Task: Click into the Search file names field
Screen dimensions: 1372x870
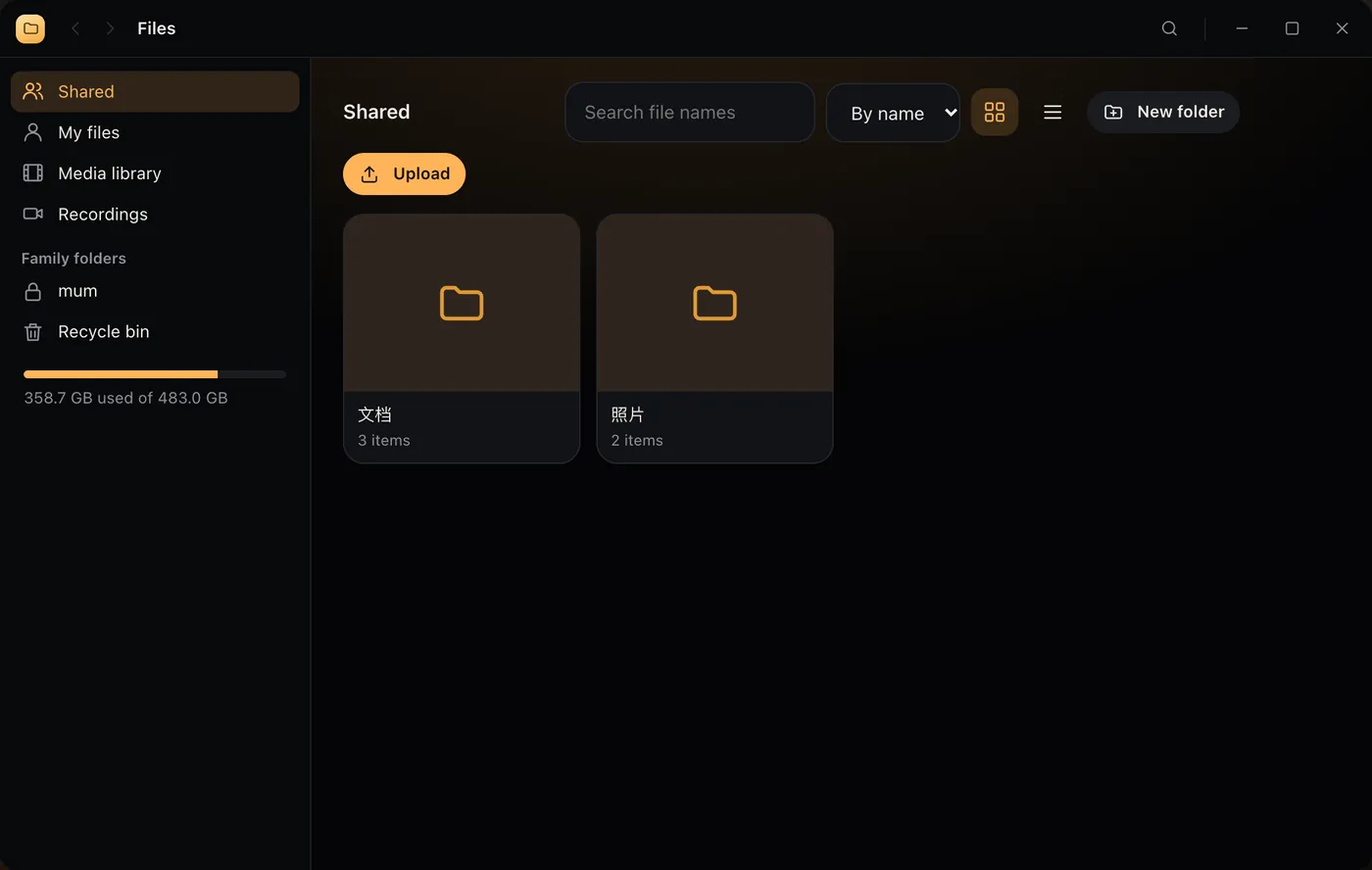Action: 690,113
